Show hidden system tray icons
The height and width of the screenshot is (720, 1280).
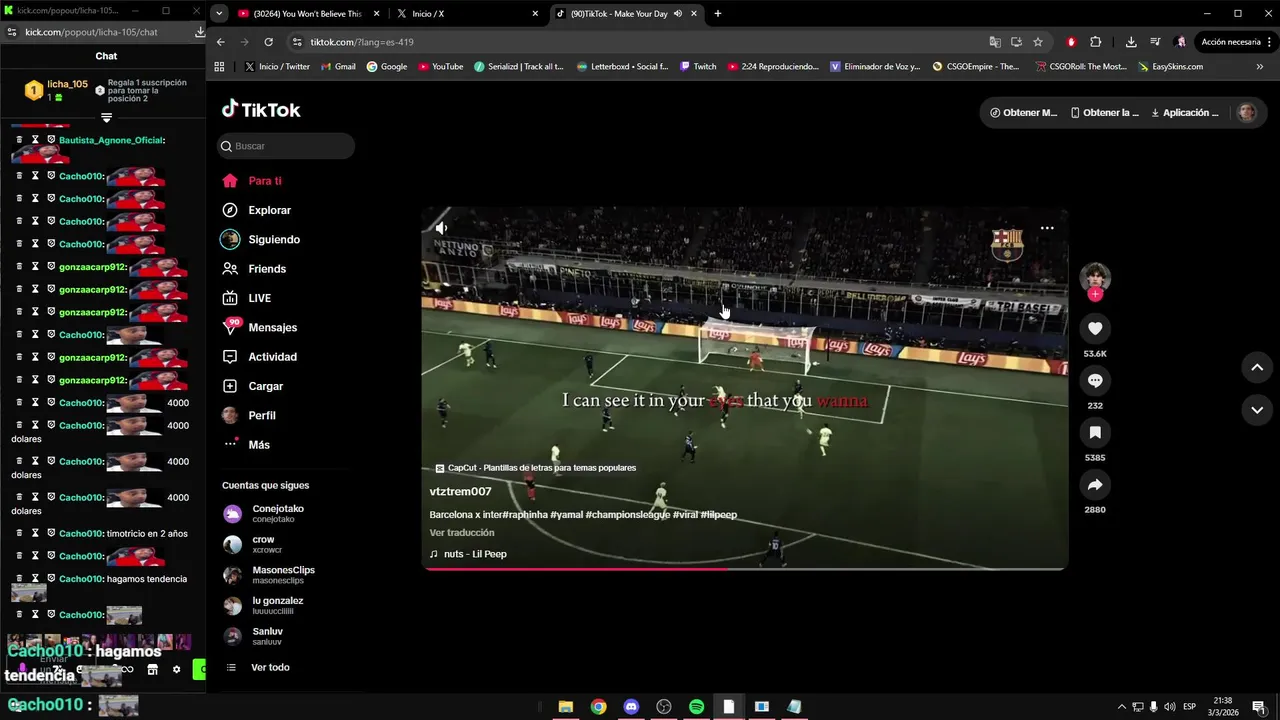pyautogui.click(x=1121, y=707)
